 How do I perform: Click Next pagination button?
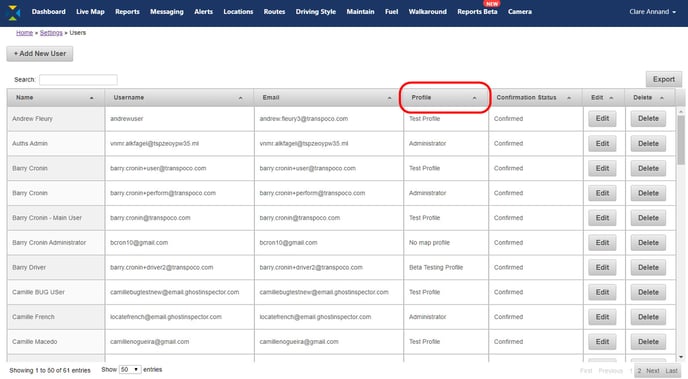point(652,371)
